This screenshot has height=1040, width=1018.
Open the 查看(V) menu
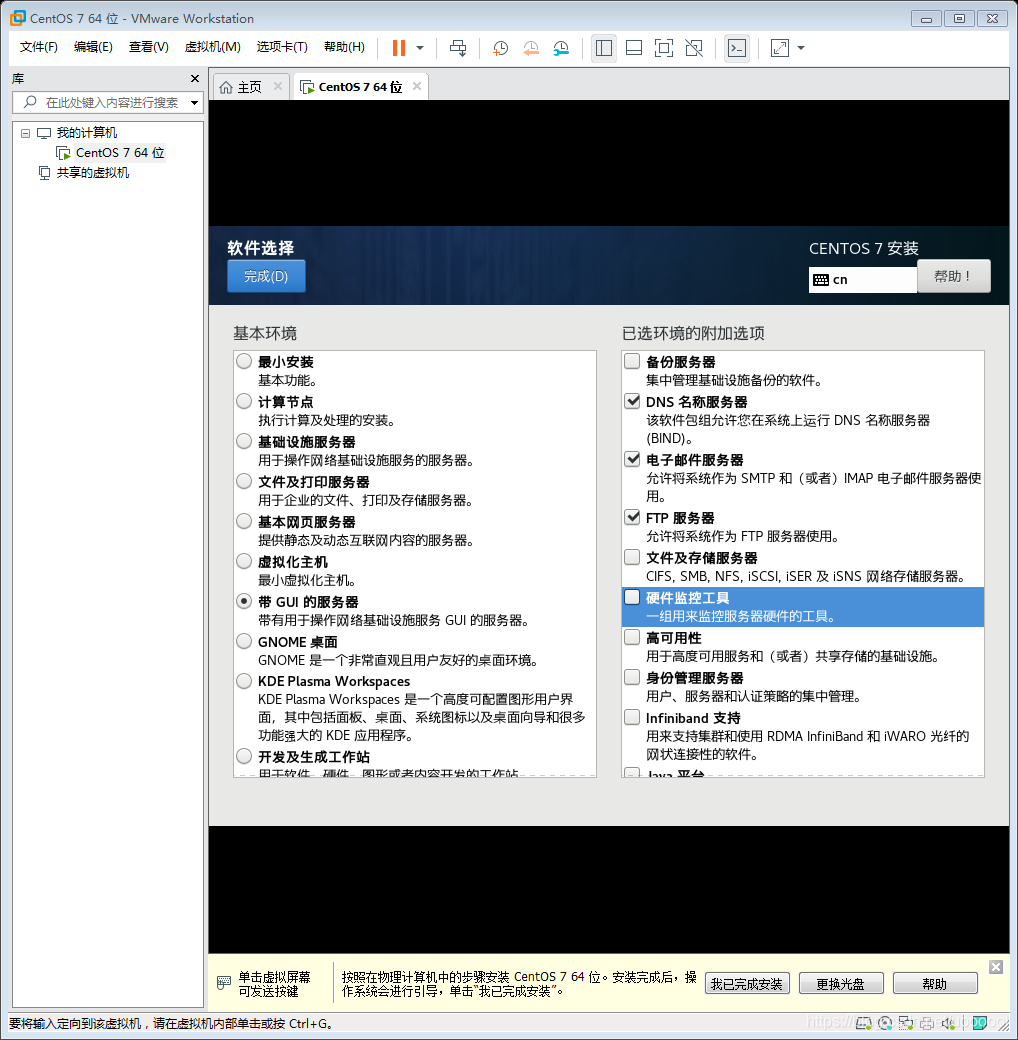(x=149, y=47)
